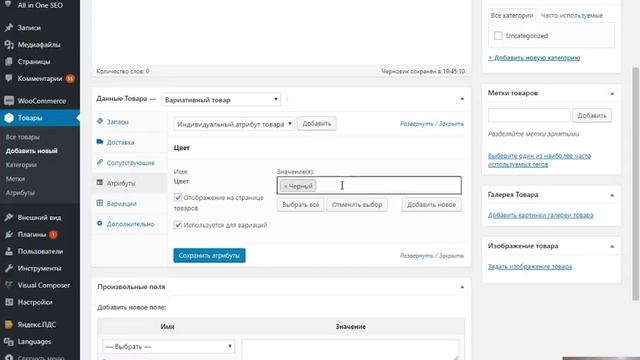Toggle the Uncategorized category checkbox
The height and width of the screenshot is (360, 640).
498,36
